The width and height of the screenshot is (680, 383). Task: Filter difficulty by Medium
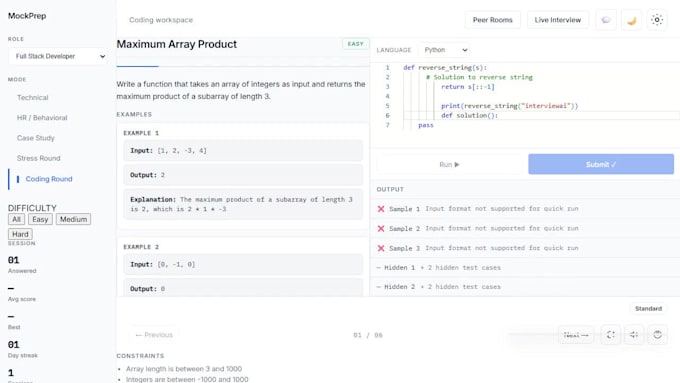pyautogui.click(x=73, y=219)
